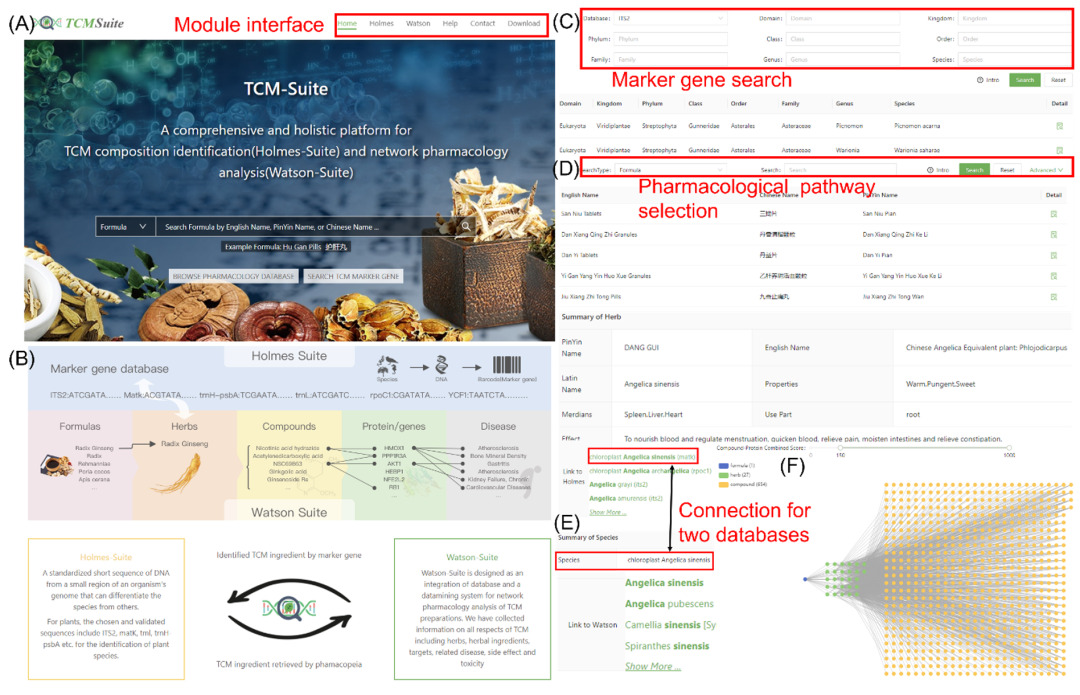Image resolution: width=1080 pixels, height=695 pixels.
Task: Click the Search text field in SearchType row
Action: tap(840, 169)
